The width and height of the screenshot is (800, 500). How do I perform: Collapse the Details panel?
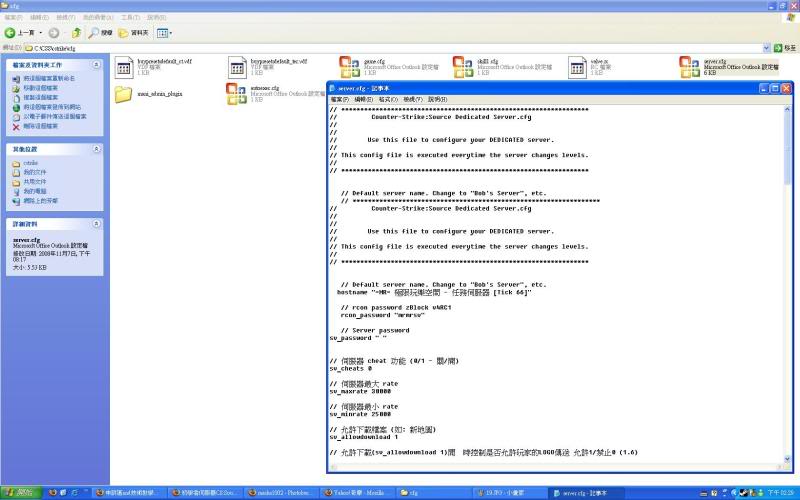pyautogui.click(x=96, y=224)
